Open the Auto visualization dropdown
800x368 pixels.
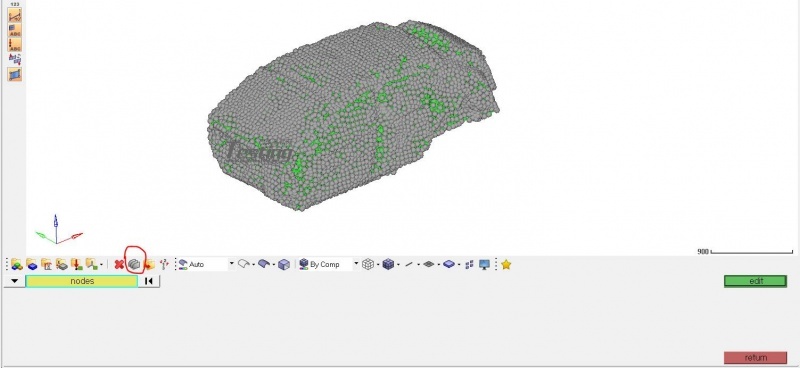(231, 264)
